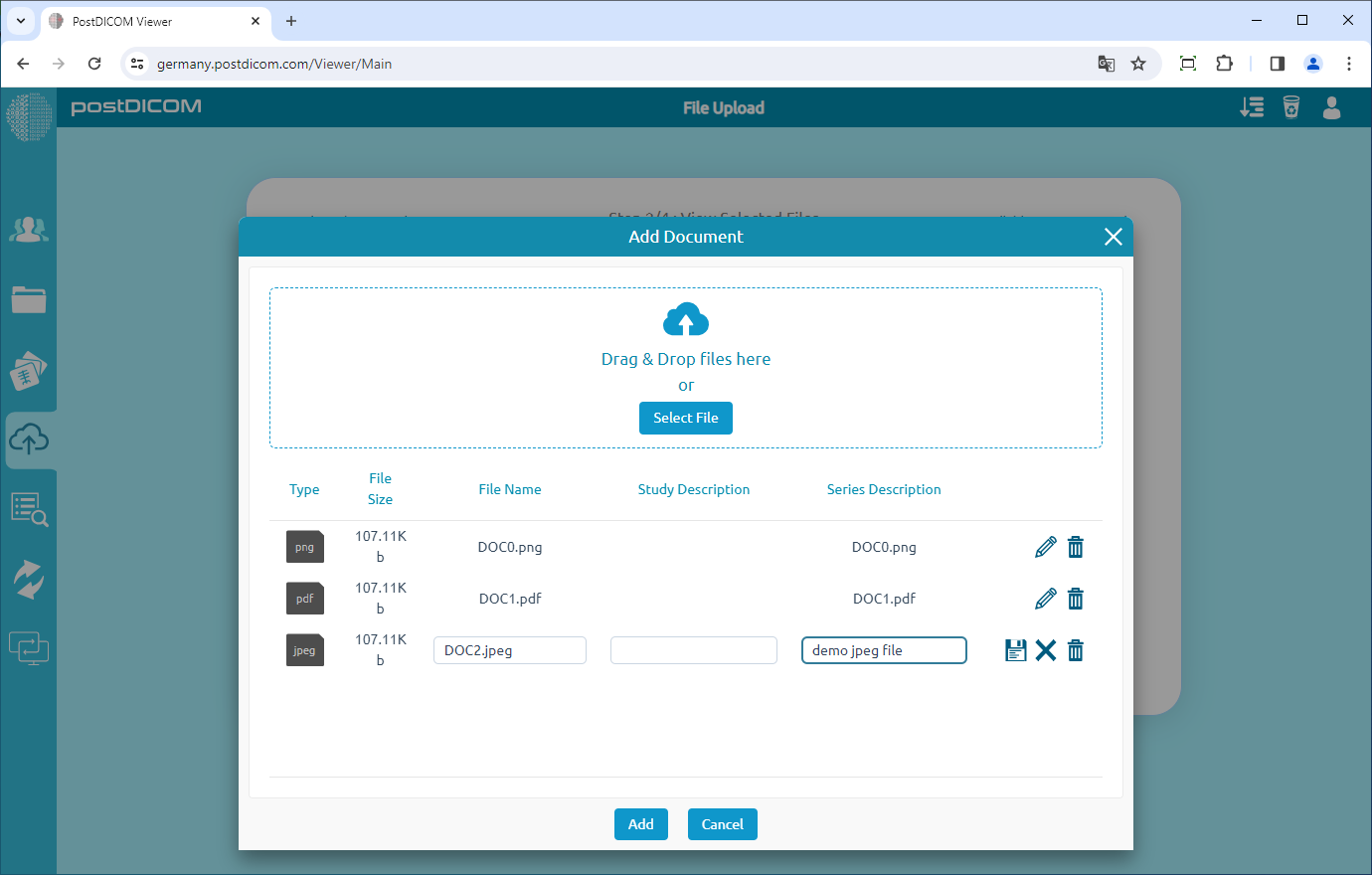Select the cloud Upload icon in sidebar
1372x875 pixels.
pyautogui.click(x=29, y=439)
